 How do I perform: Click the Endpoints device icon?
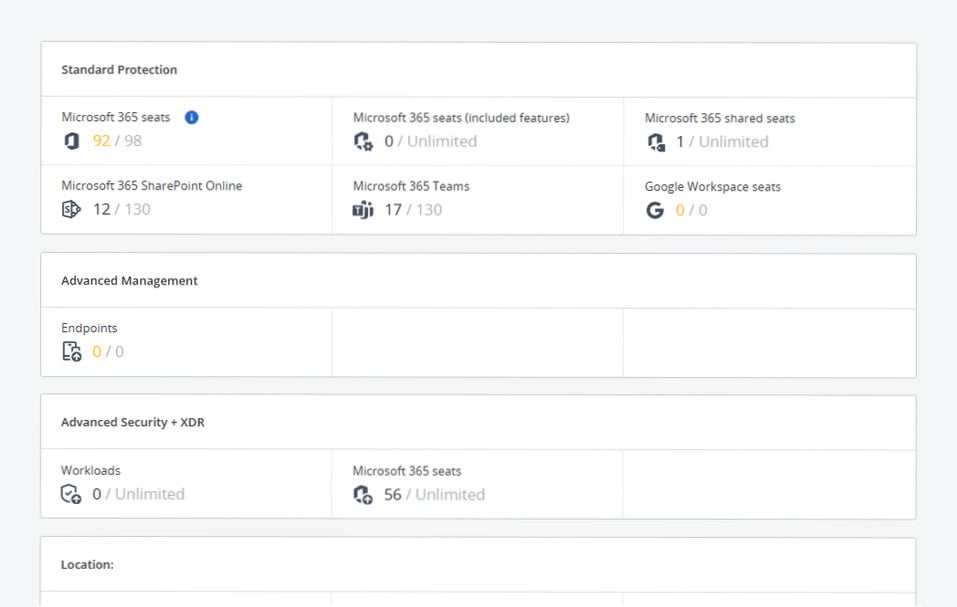point(71,352)
